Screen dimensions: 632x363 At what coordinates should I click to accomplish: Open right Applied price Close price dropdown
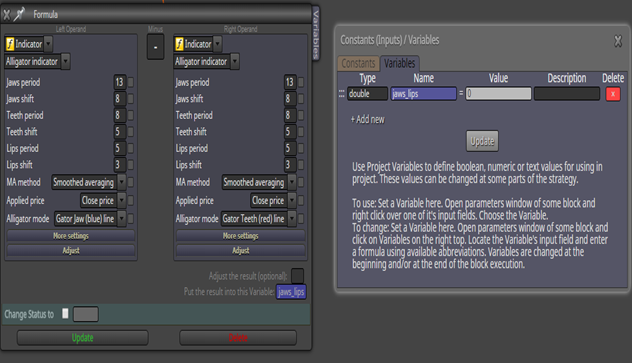point(273,200)
